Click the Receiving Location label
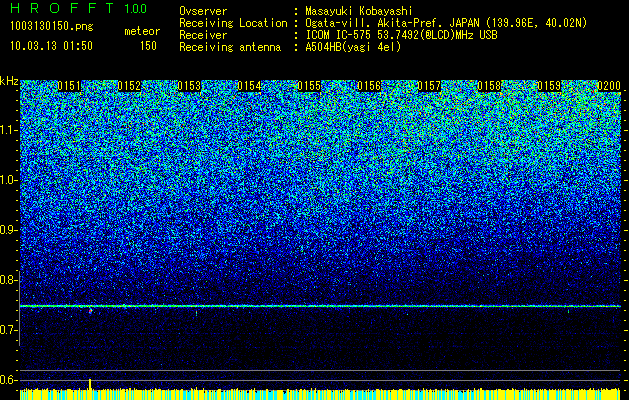Screen dimensions: 629x400 (x=233, y=23)
